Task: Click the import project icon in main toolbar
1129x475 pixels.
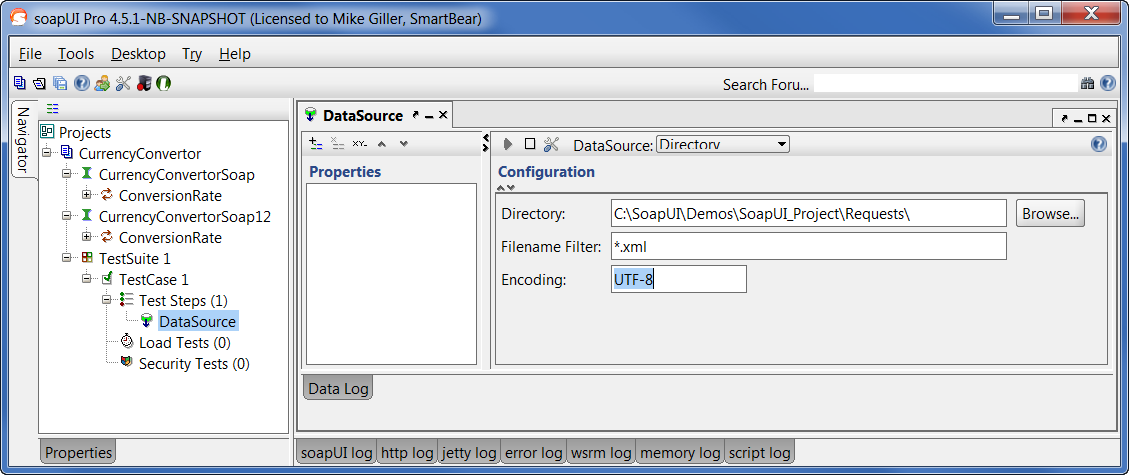Action: click(40, 83)
